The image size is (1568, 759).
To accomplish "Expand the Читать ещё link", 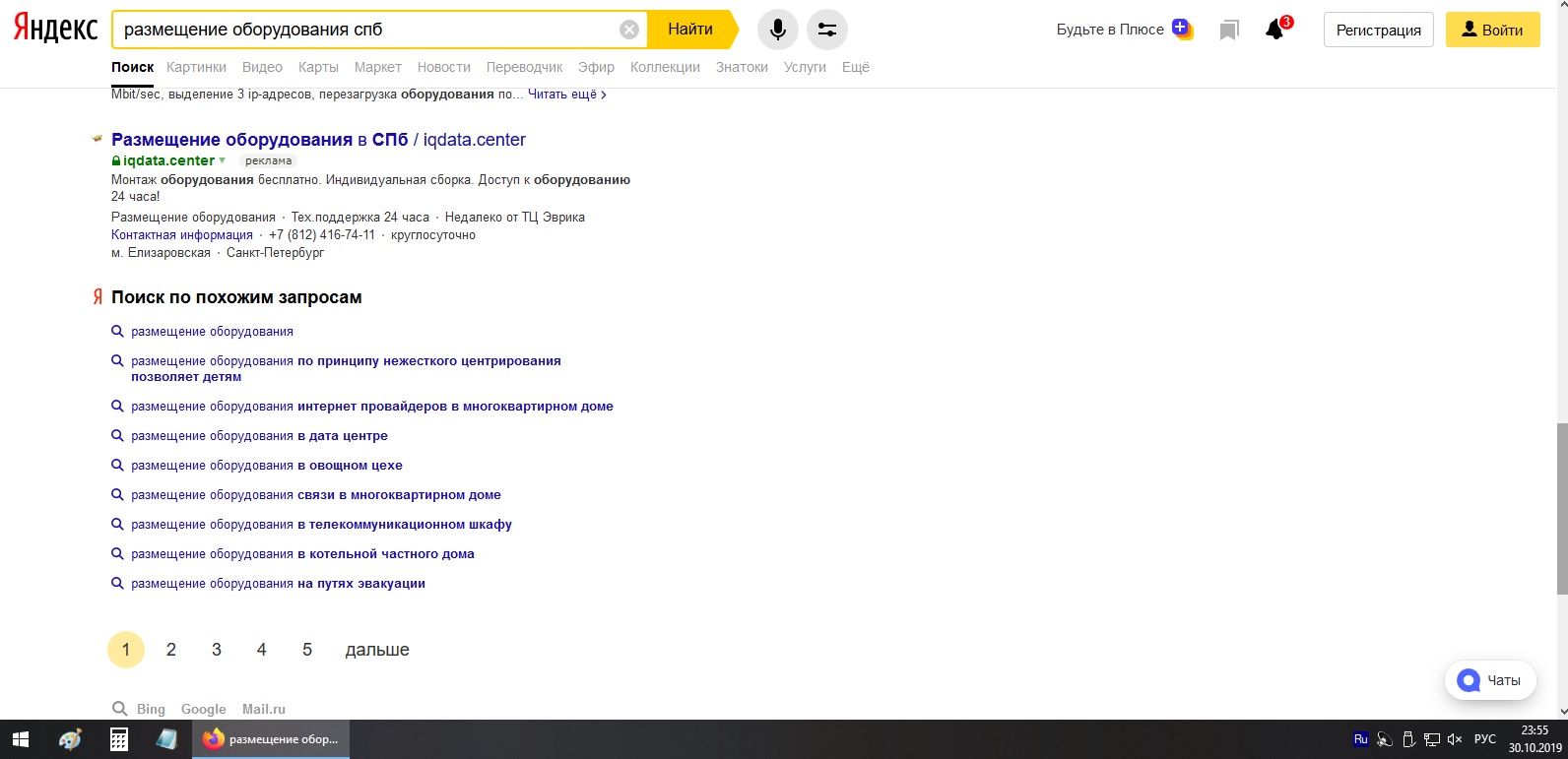I will (x=567, y=95).
